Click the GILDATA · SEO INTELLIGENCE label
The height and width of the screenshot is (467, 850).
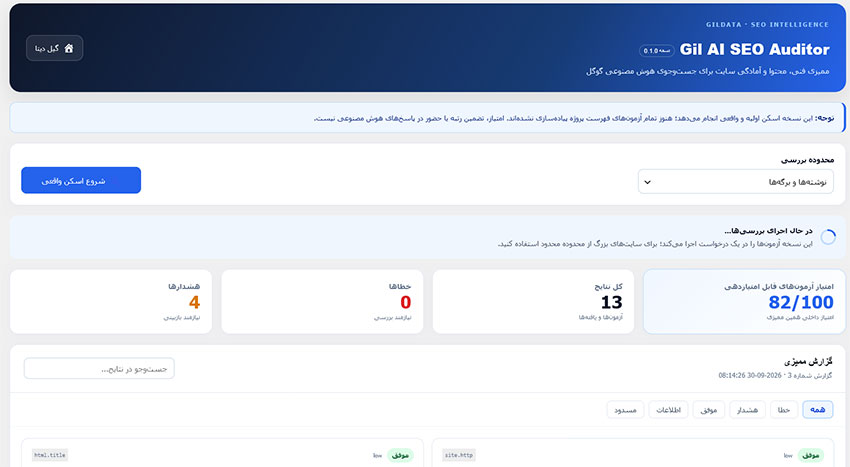[x=767, y=24]
